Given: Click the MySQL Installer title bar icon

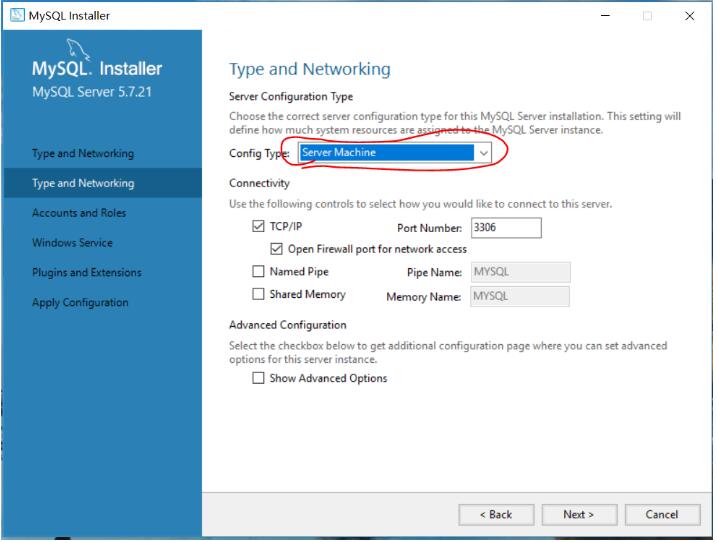Looking at the screenshot, I should pyautogui.click(x=12, y=15).
